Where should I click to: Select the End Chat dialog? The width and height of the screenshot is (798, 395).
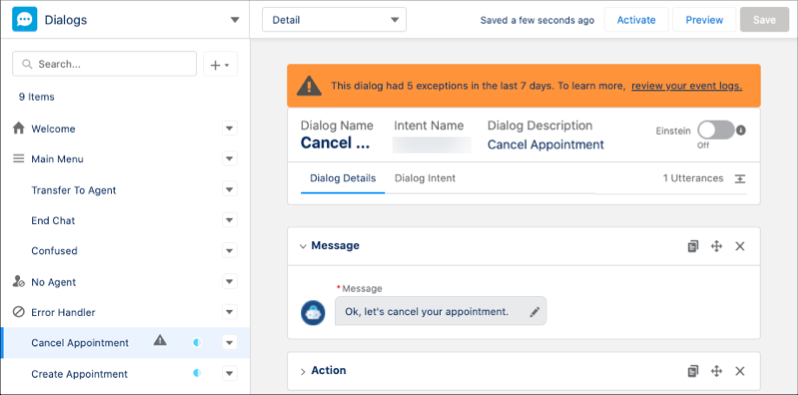pos(53,220)
